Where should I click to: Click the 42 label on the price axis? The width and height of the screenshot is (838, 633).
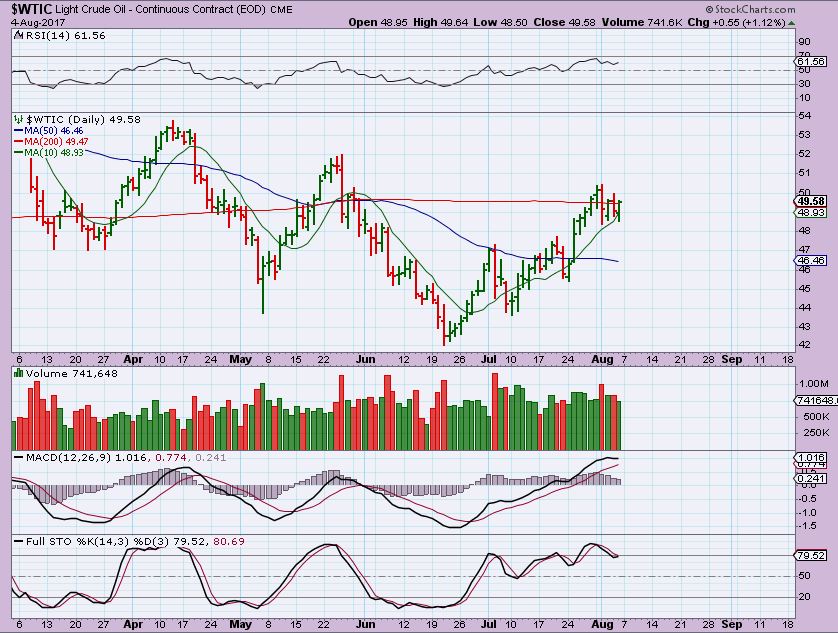point(806,345)
